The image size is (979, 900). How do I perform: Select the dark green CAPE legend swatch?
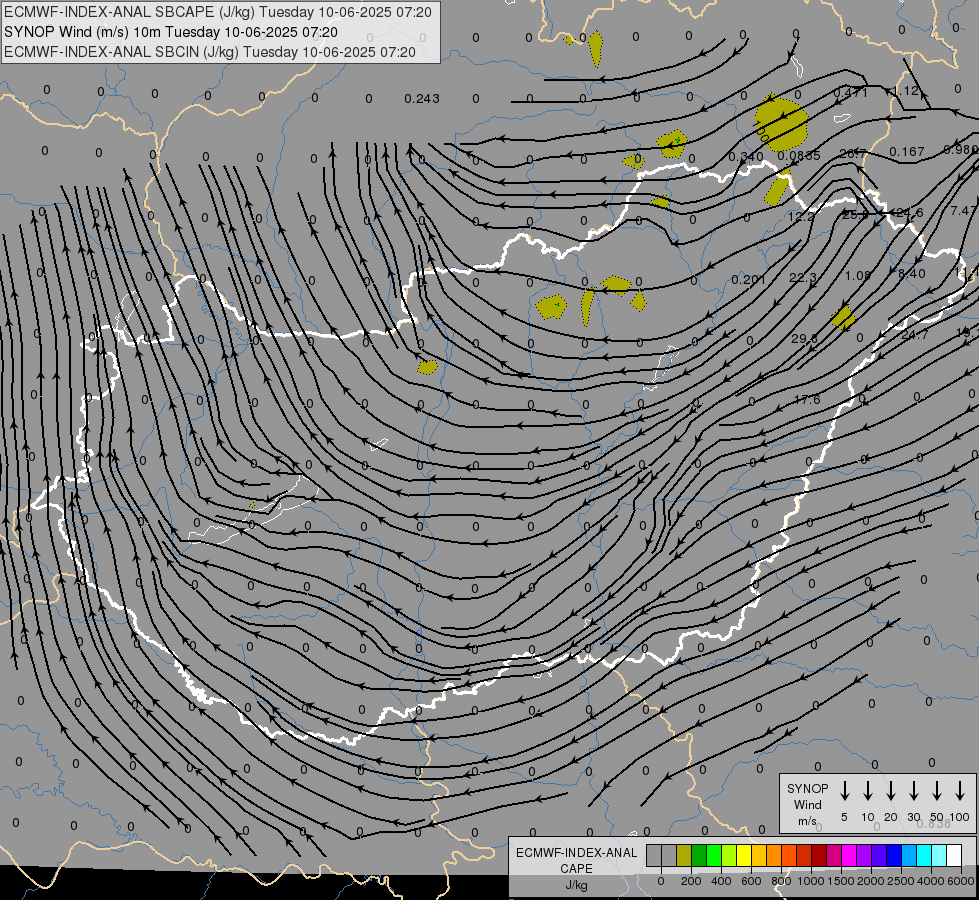tap(699, 856)
